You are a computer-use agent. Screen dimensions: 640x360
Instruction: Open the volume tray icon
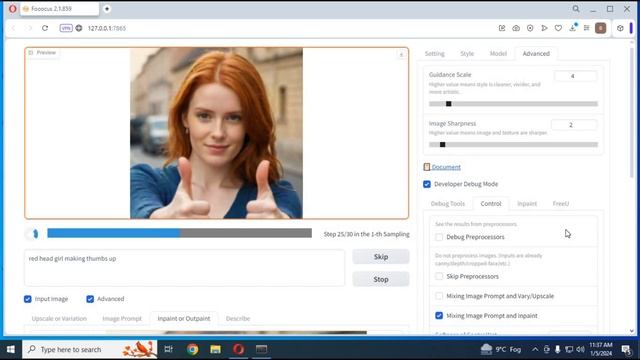coord(580,349)
